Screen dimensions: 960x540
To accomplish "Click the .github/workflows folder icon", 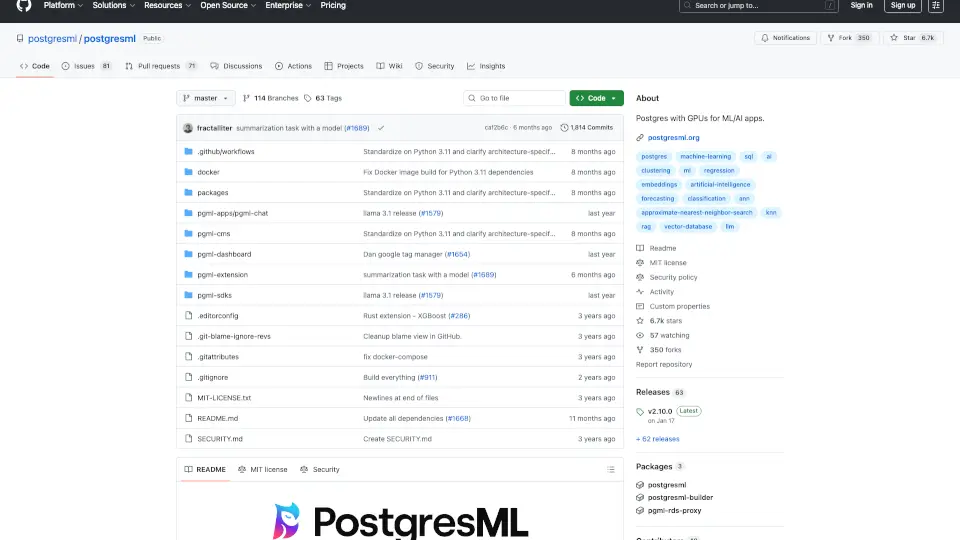I will pos(188,151).
